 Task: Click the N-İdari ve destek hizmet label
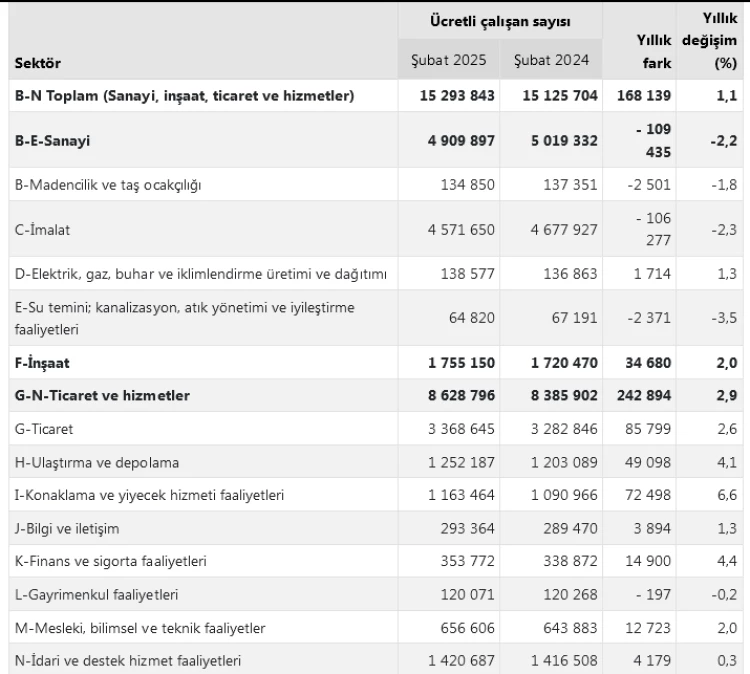(127, 660)
